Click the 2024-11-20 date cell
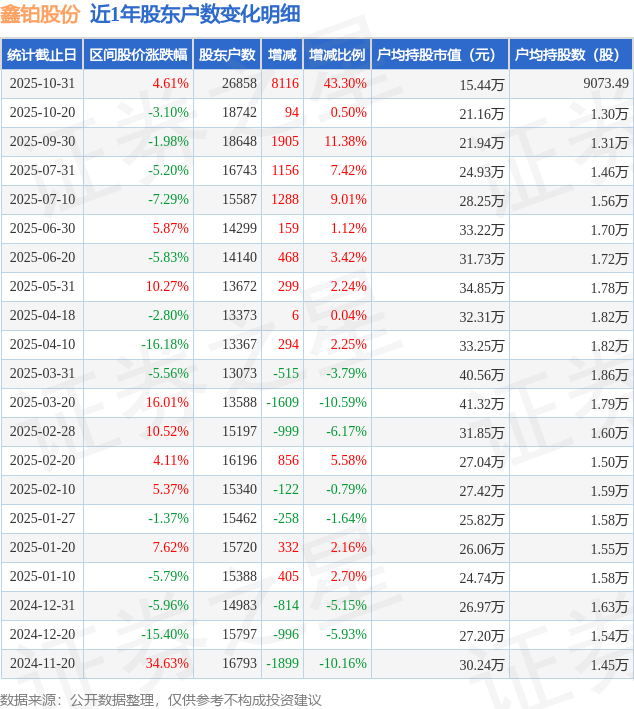Screen dimensions: 634x709 pos(42,664)
